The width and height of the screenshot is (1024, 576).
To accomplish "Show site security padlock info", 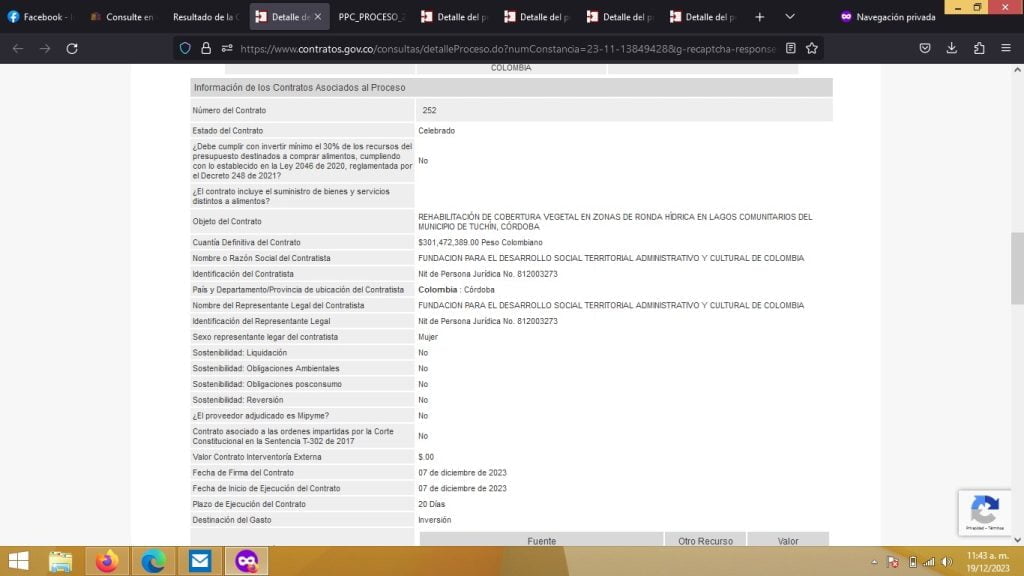I will [x=206, y=48].
